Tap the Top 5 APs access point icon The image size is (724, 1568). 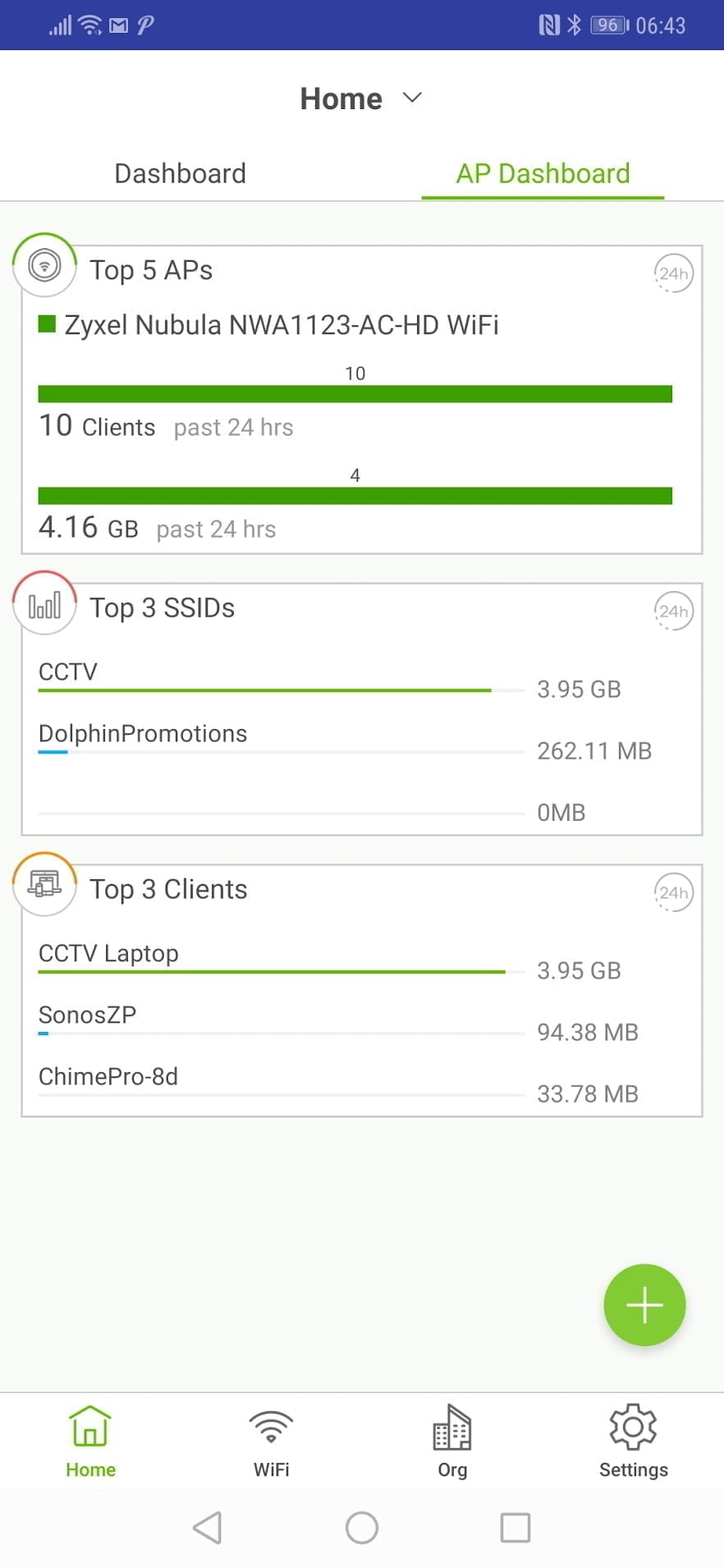(x=44, y=265)
